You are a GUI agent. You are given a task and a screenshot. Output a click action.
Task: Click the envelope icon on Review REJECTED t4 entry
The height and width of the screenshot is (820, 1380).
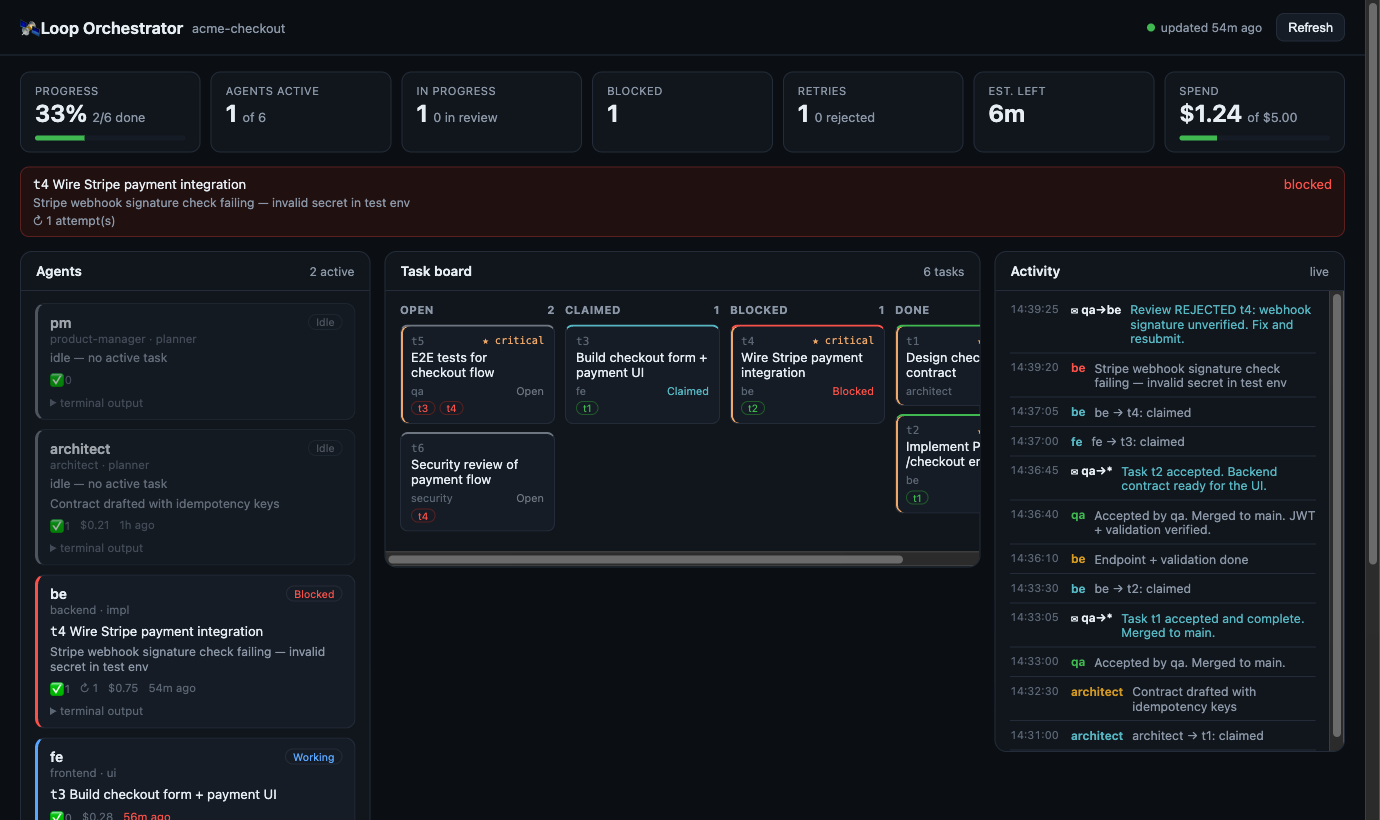point(1074,310)
